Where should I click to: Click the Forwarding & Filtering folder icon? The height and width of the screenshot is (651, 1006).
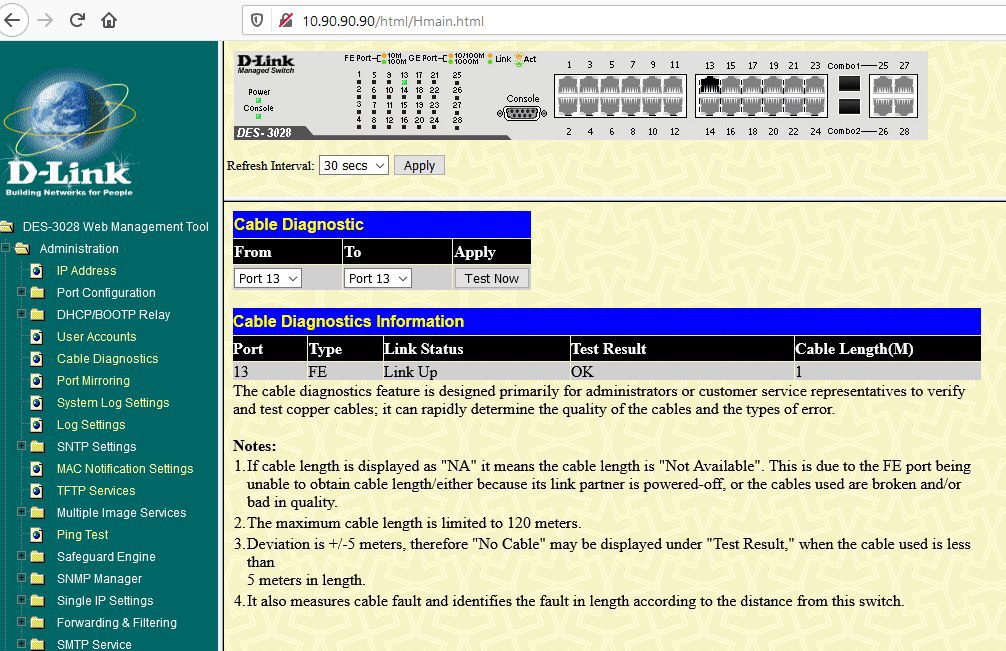pos(38,623)
